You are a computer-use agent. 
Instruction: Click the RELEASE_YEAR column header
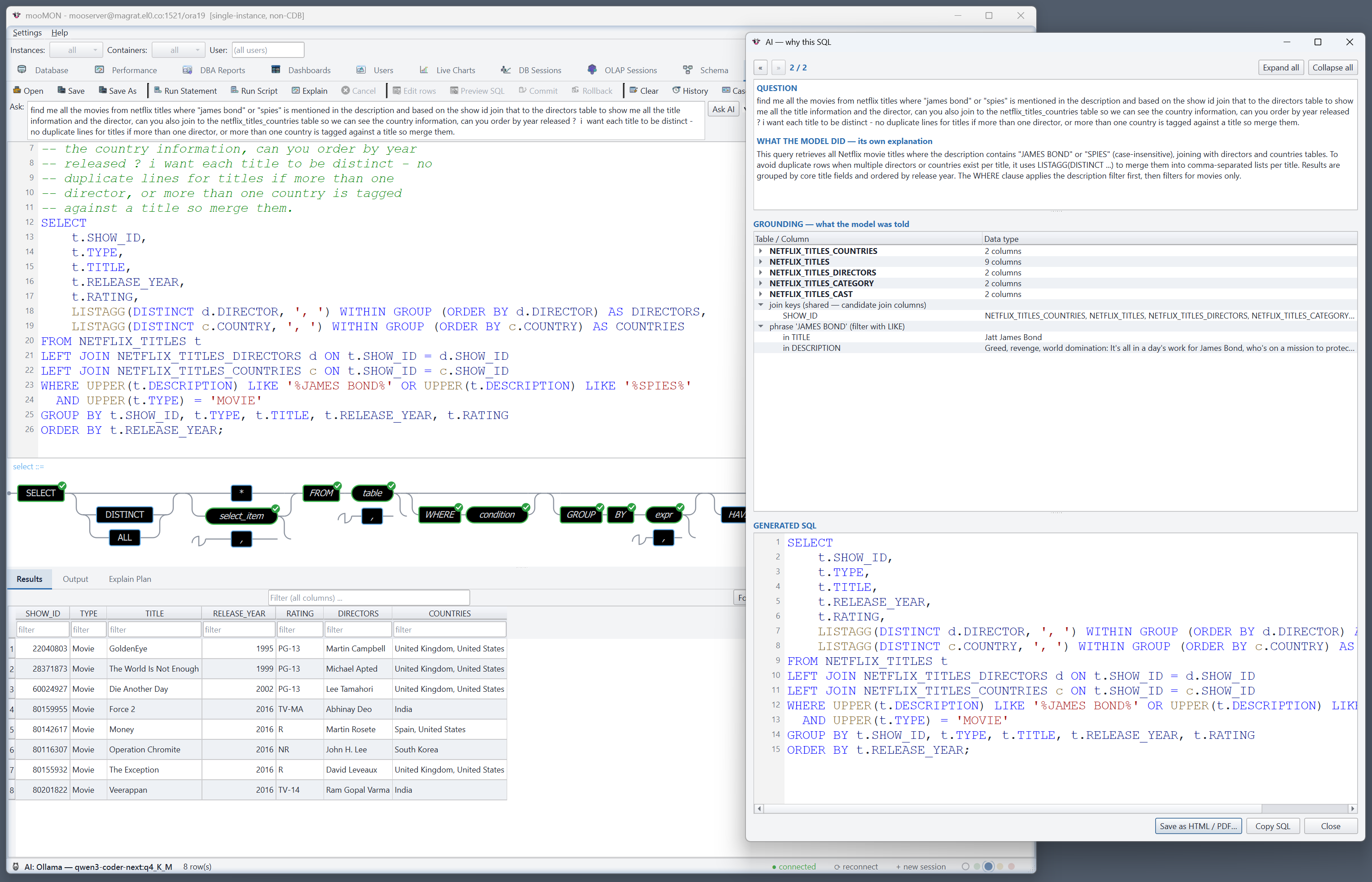click(239, 613)
